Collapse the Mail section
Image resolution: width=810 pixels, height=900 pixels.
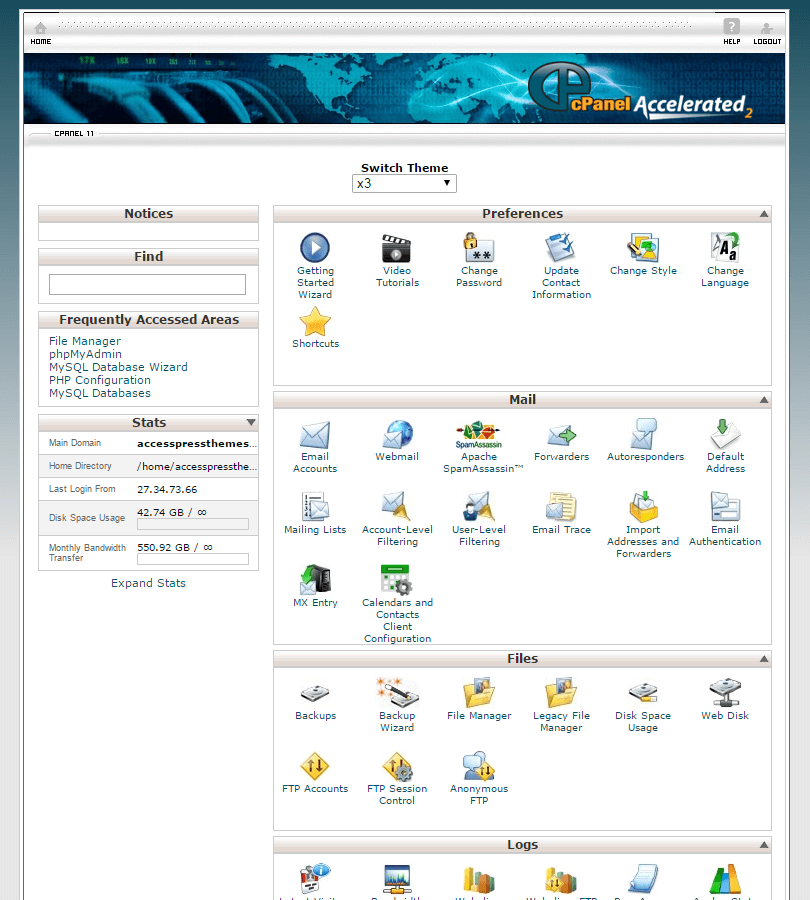tap(764, 400)
